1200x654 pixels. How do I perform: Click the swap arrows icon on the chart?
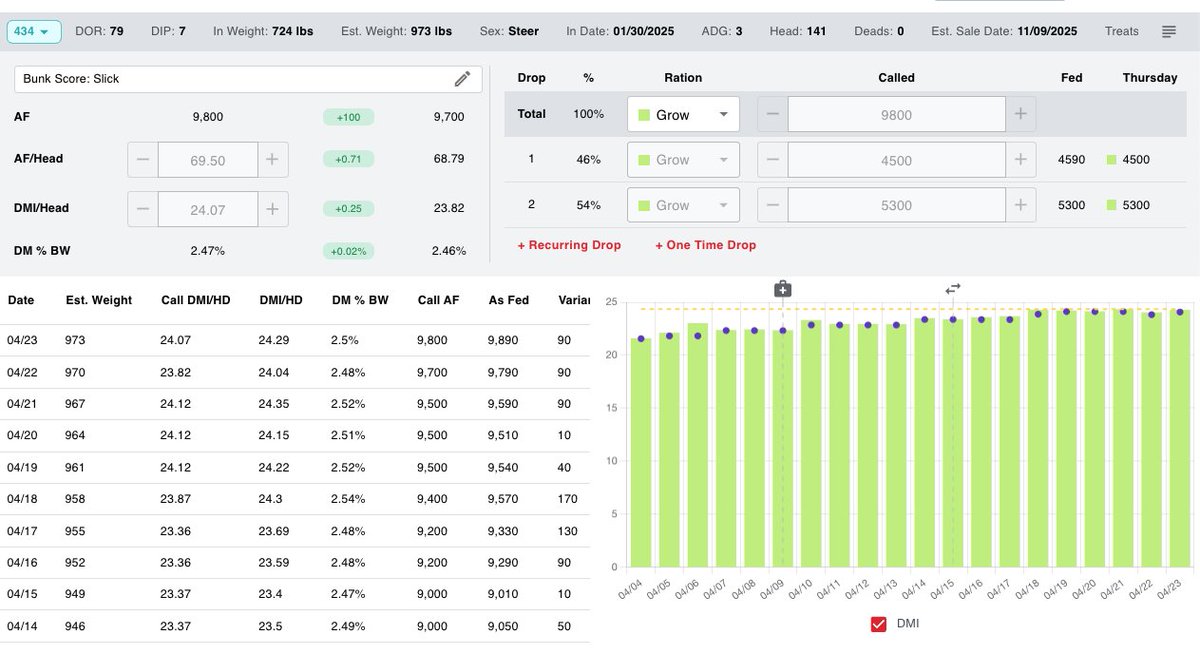(952, 288)
